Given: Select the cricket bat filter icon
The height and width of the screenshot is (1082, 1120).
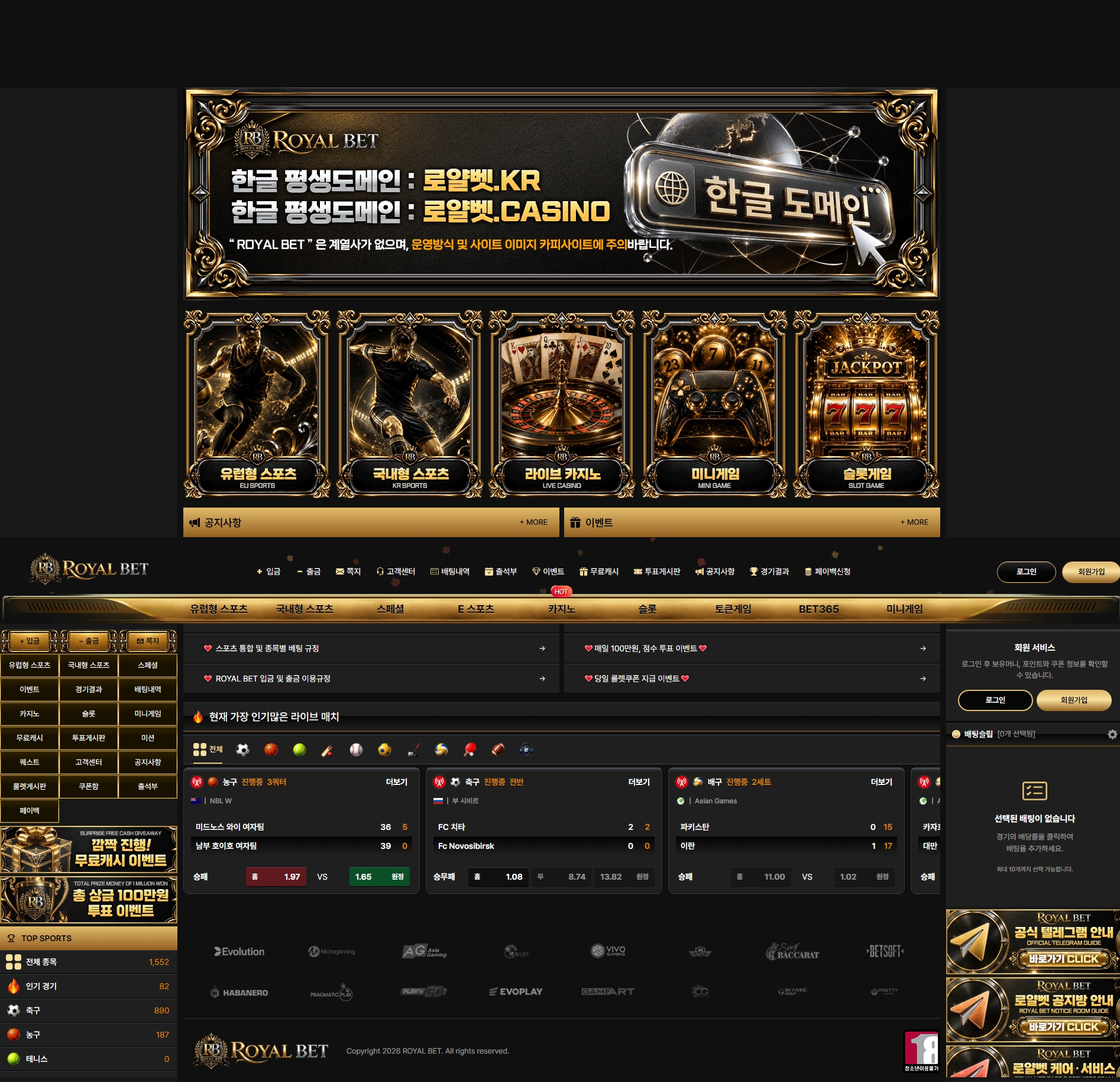Looking at the screenshot, I should point(327,750).
